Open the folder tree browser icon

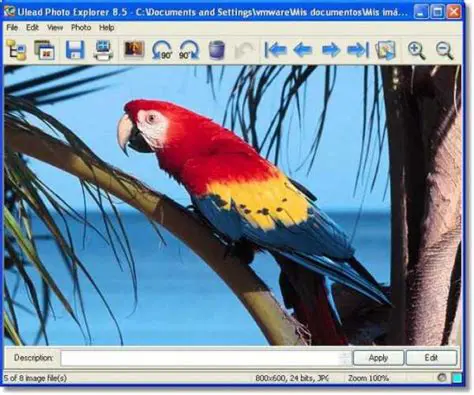point(16,50)
